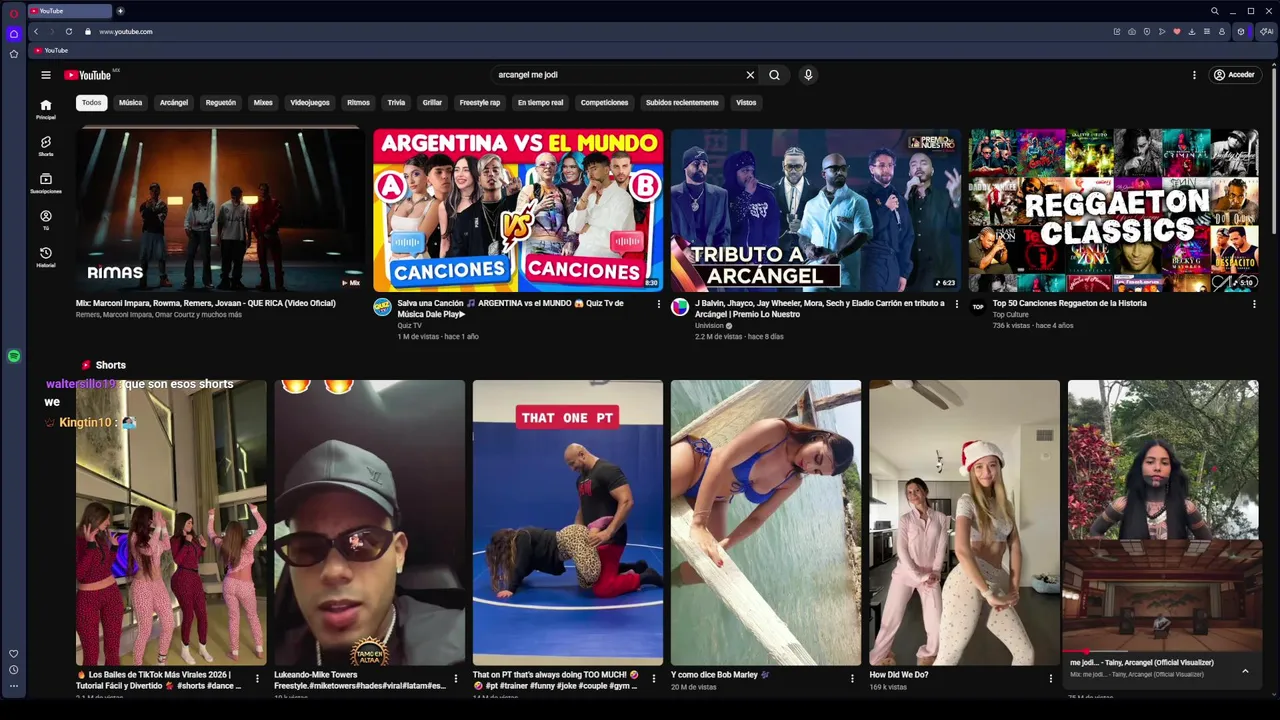Open options for That on PT short
Image resolution: width=1280 pixels, height=720 pixels.
click(654, 679)
